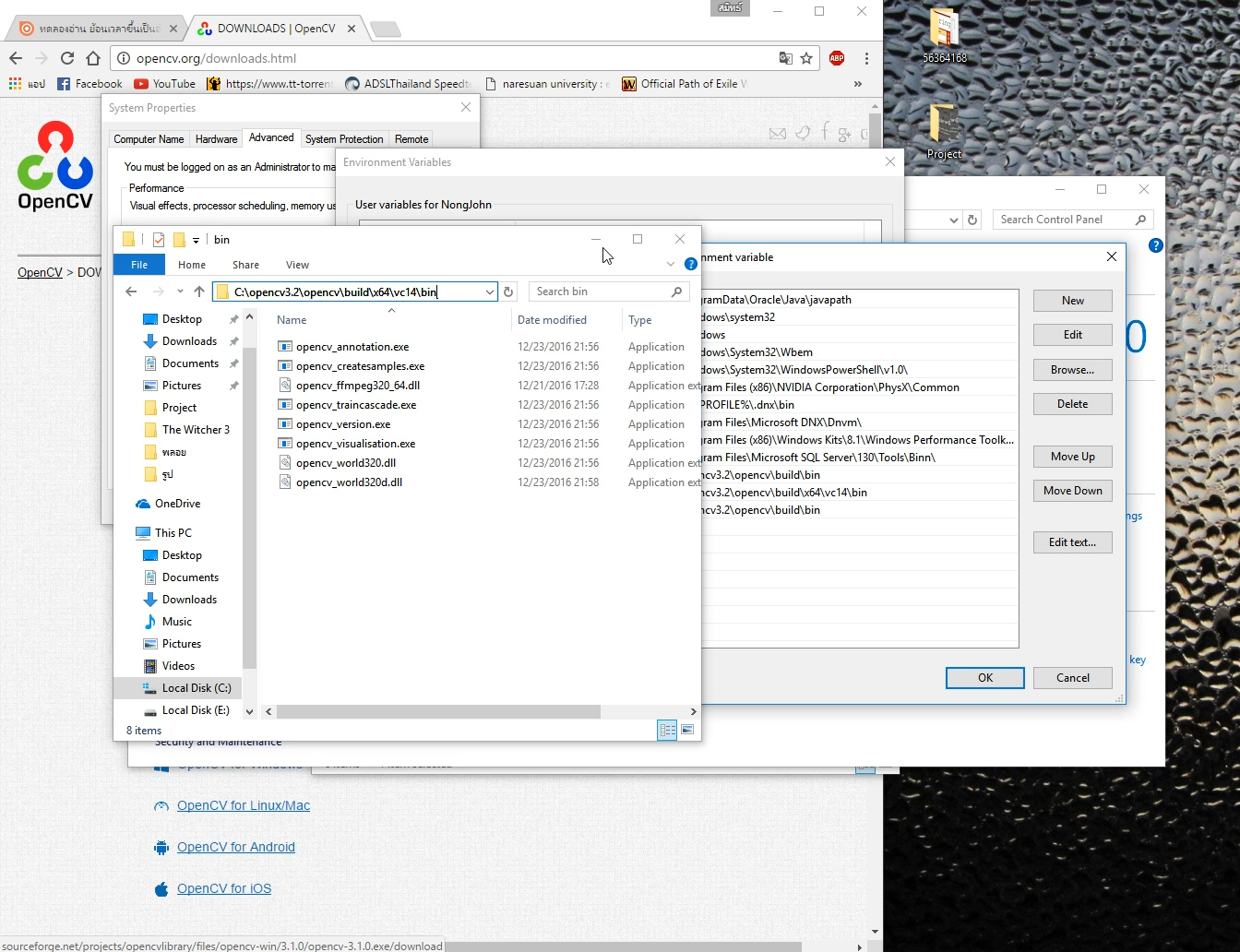Open the OpenCV for Android link
1240x952 pixels.
point(236,847)
